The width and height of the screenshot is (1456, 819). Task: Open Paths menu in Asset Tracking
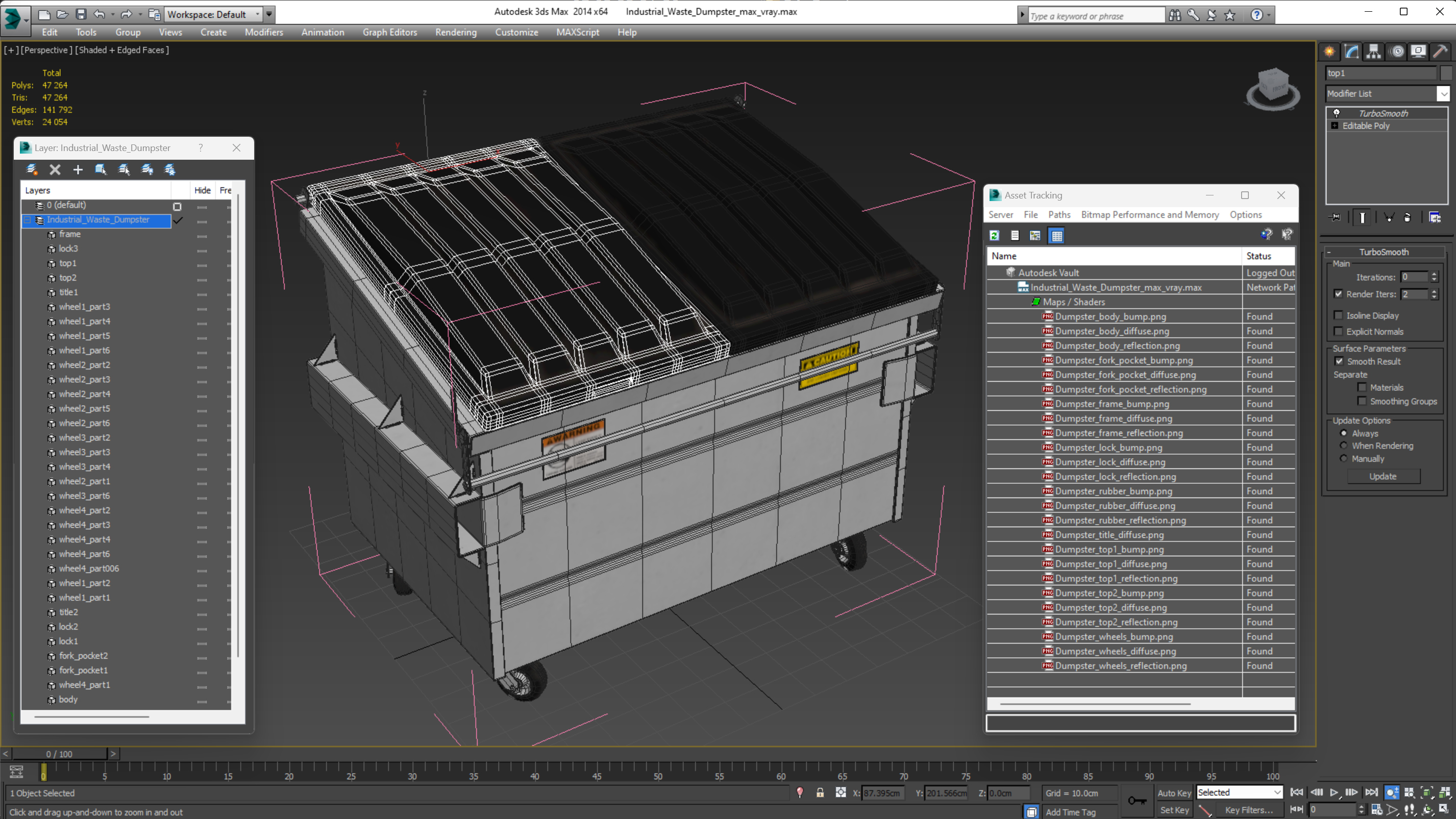1058,214
